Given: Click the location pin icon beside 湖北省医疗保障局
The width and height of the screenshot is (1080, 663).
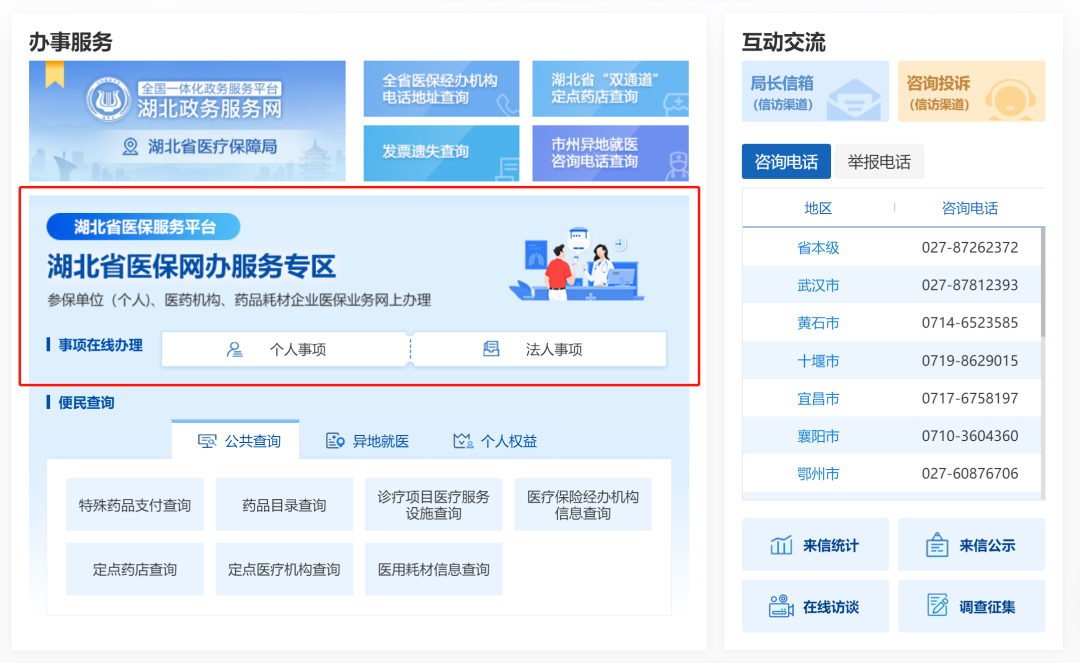Looking at the screenshot, I should (130, 147).
